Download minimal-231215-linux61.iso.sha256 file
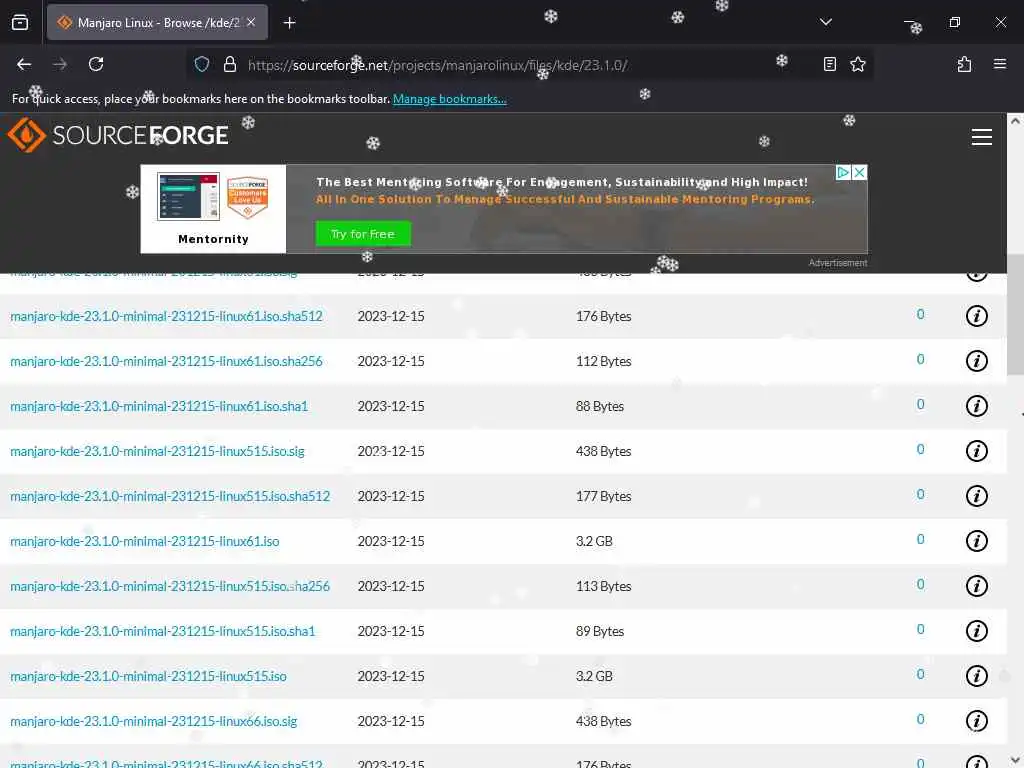The width and height of the screenshot is (1024, 768). 167,361
